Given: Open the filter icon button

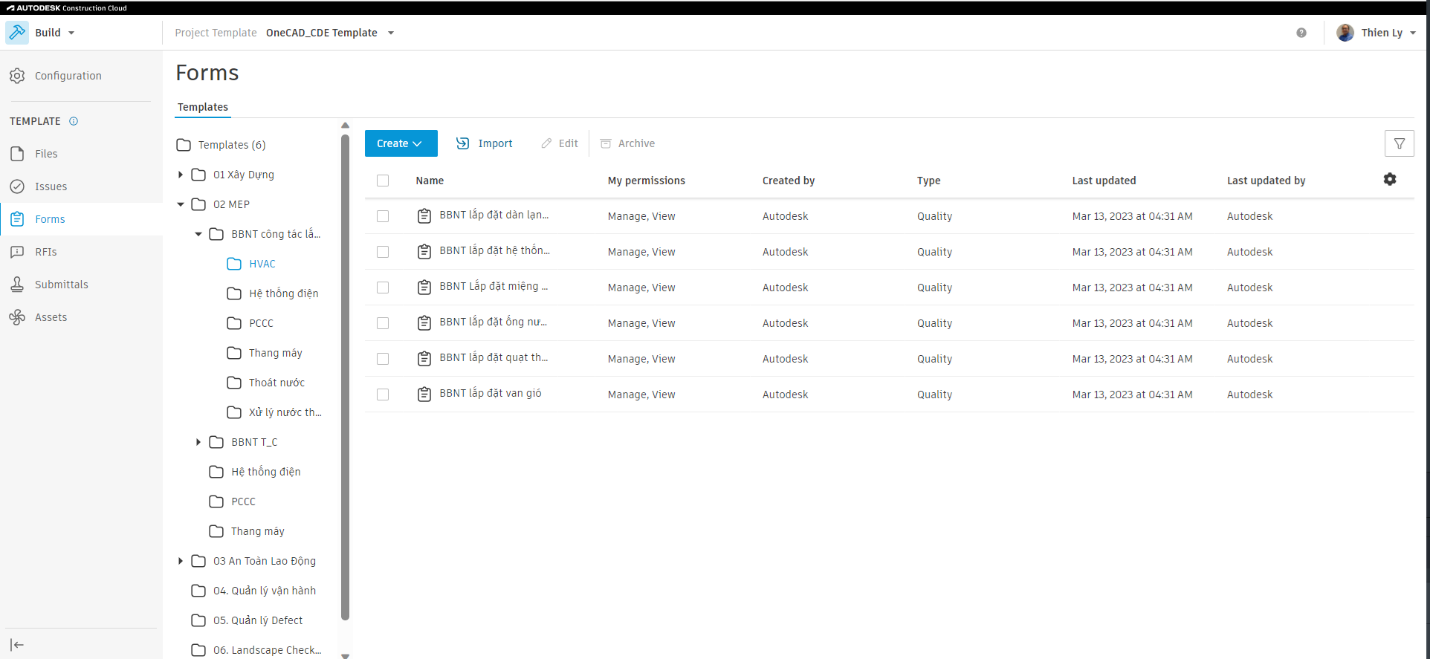Looking at the screenshot, I should point(1399,144).
